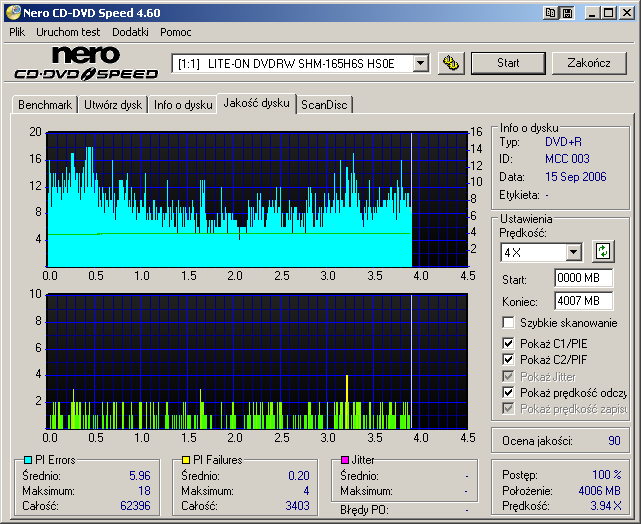Image resolution: width=641 pixels, height=524 pixels.
Task: Click the Nero disc icon in title bar
Action: tap(13, 13)
